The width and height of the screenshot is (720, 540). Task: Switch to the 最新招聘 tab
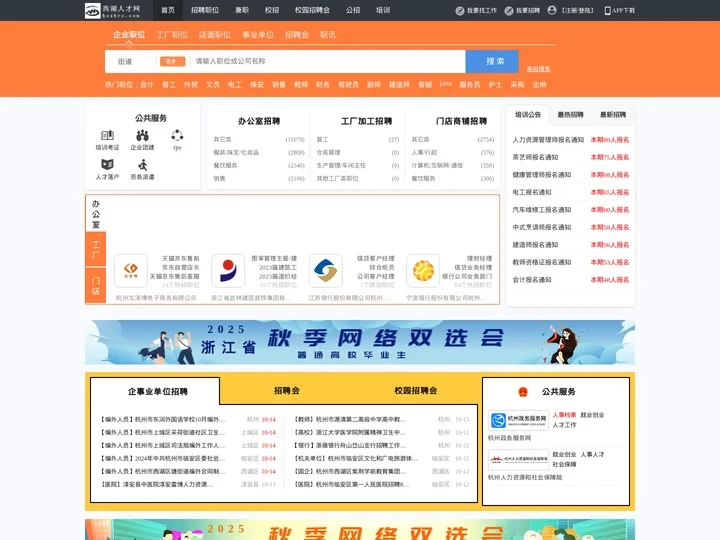pyautogui.click(x=613, y=115)
